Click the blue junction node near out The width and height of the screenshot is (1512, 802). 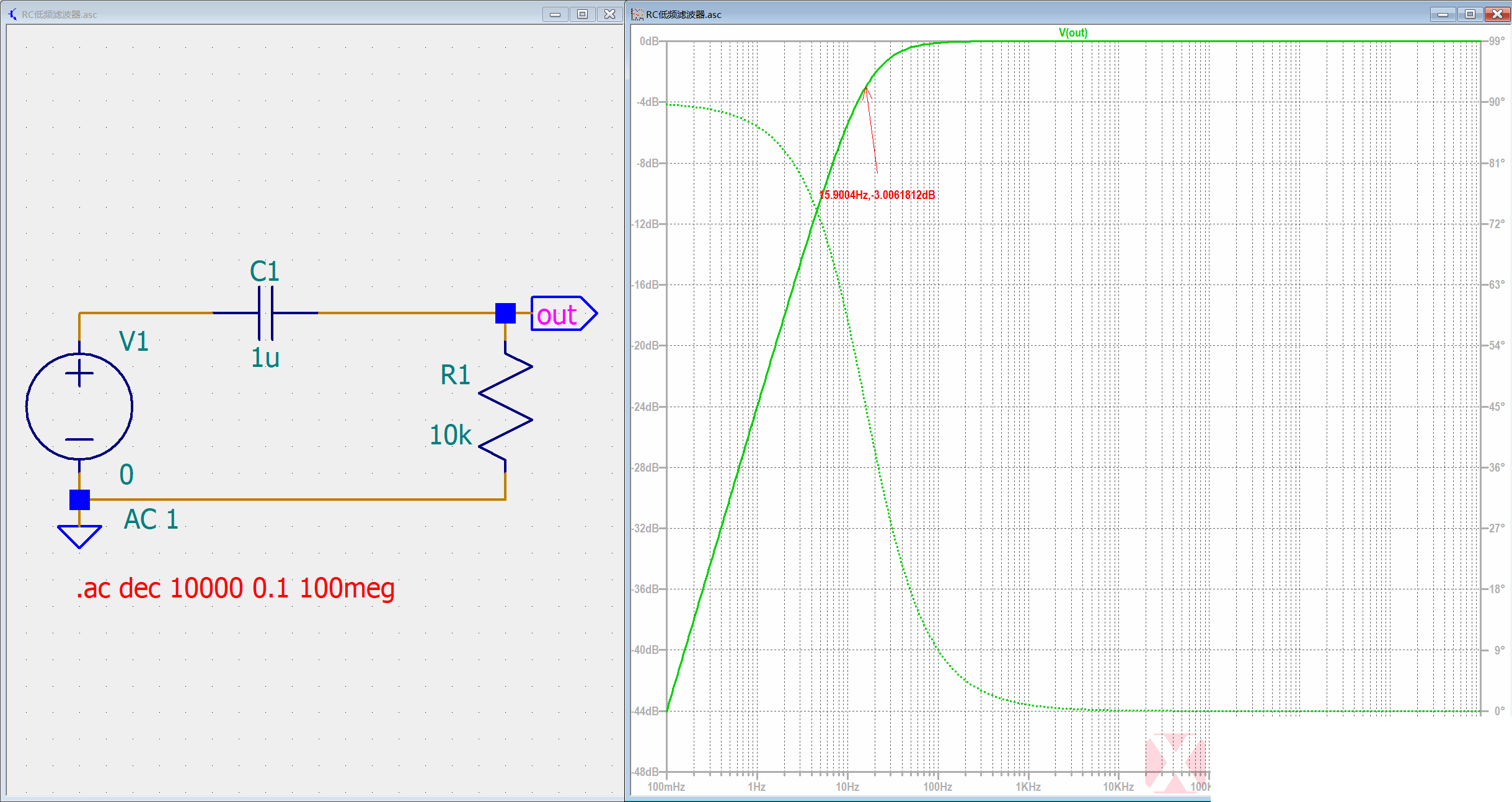(x=505, y=313)
